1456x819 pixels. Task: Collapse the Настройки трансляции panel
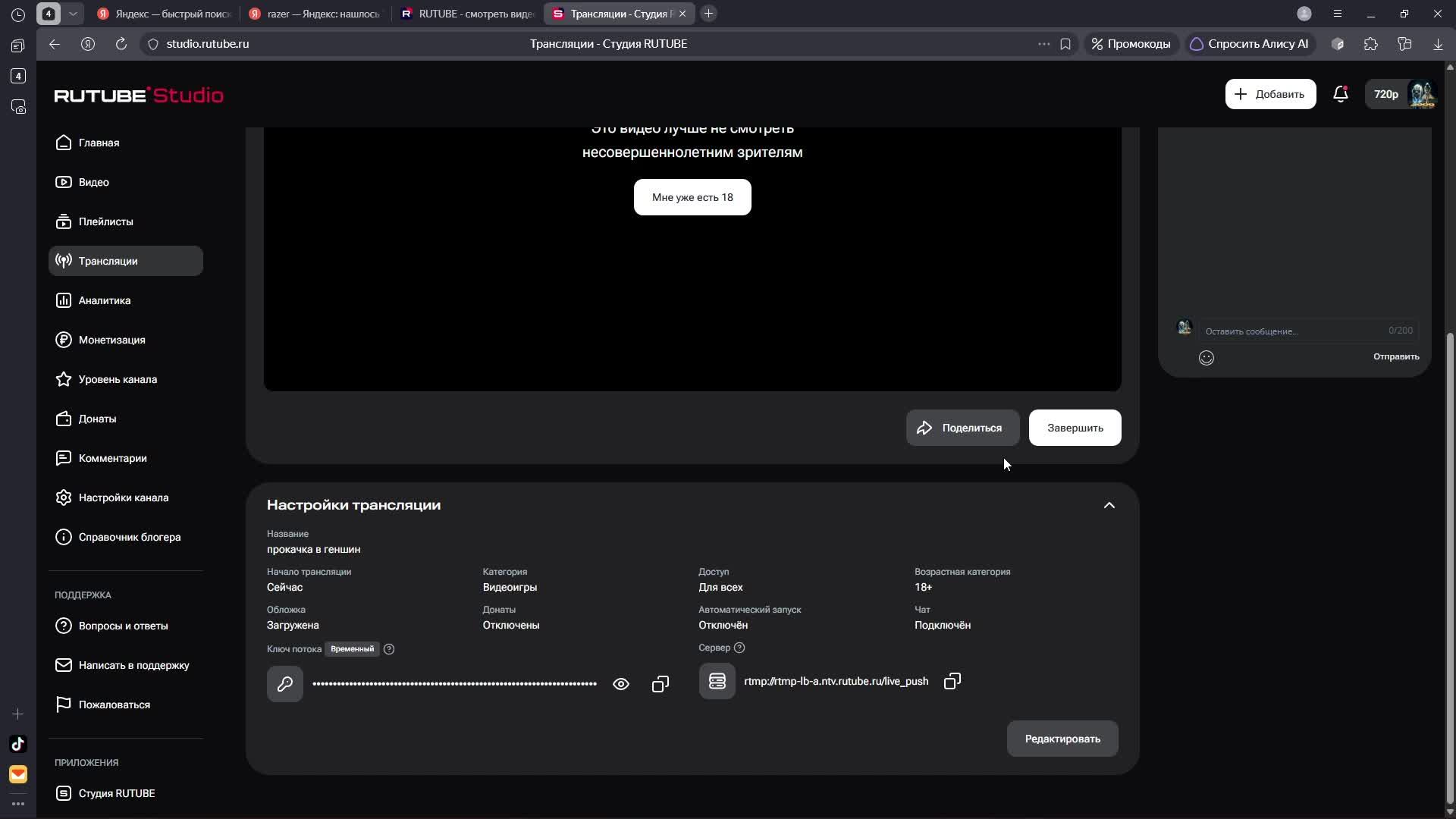click(x=1109, y=505)
